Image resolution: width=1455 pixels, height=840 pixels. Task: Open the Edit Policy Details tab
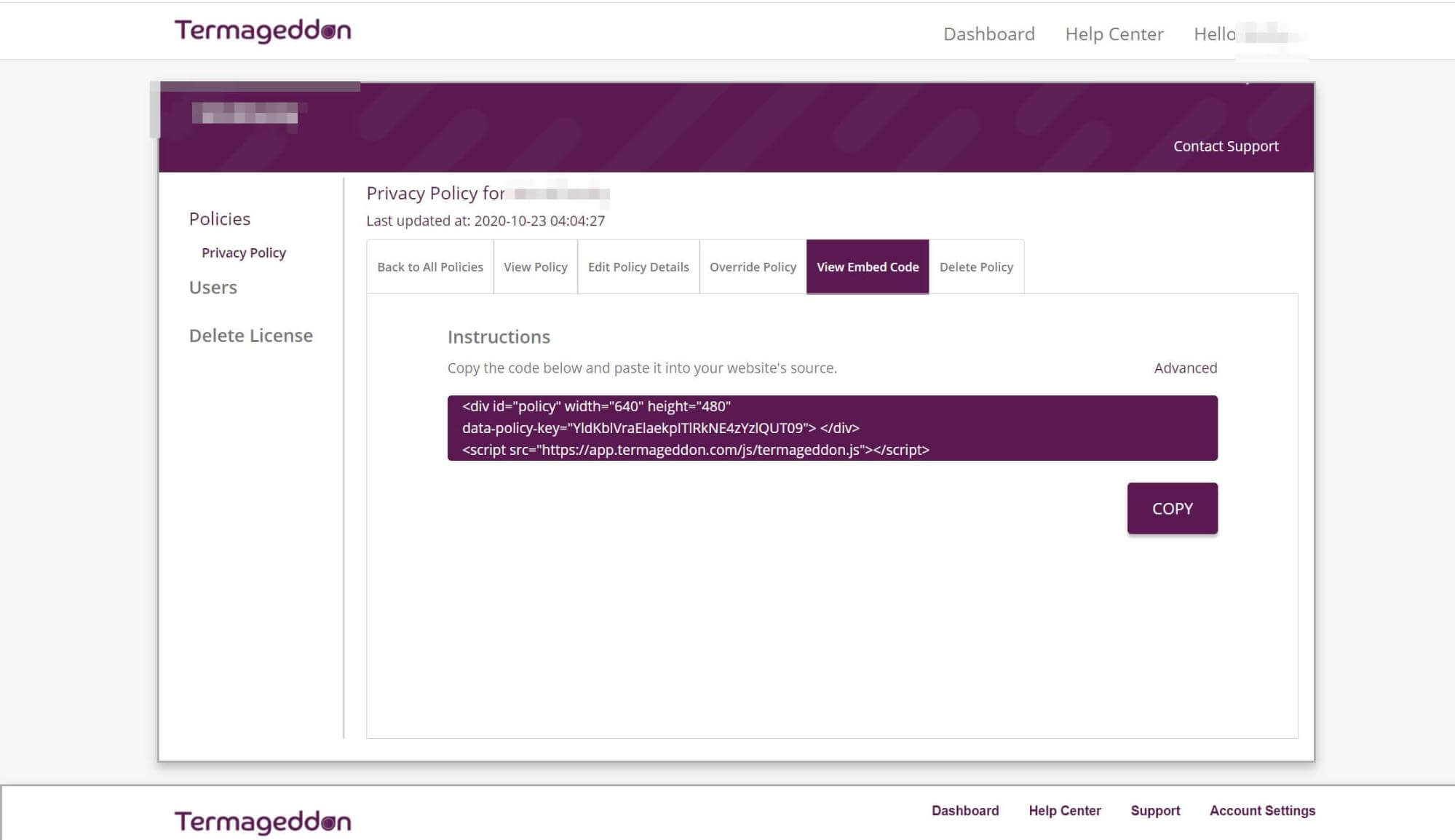(638, 266)
